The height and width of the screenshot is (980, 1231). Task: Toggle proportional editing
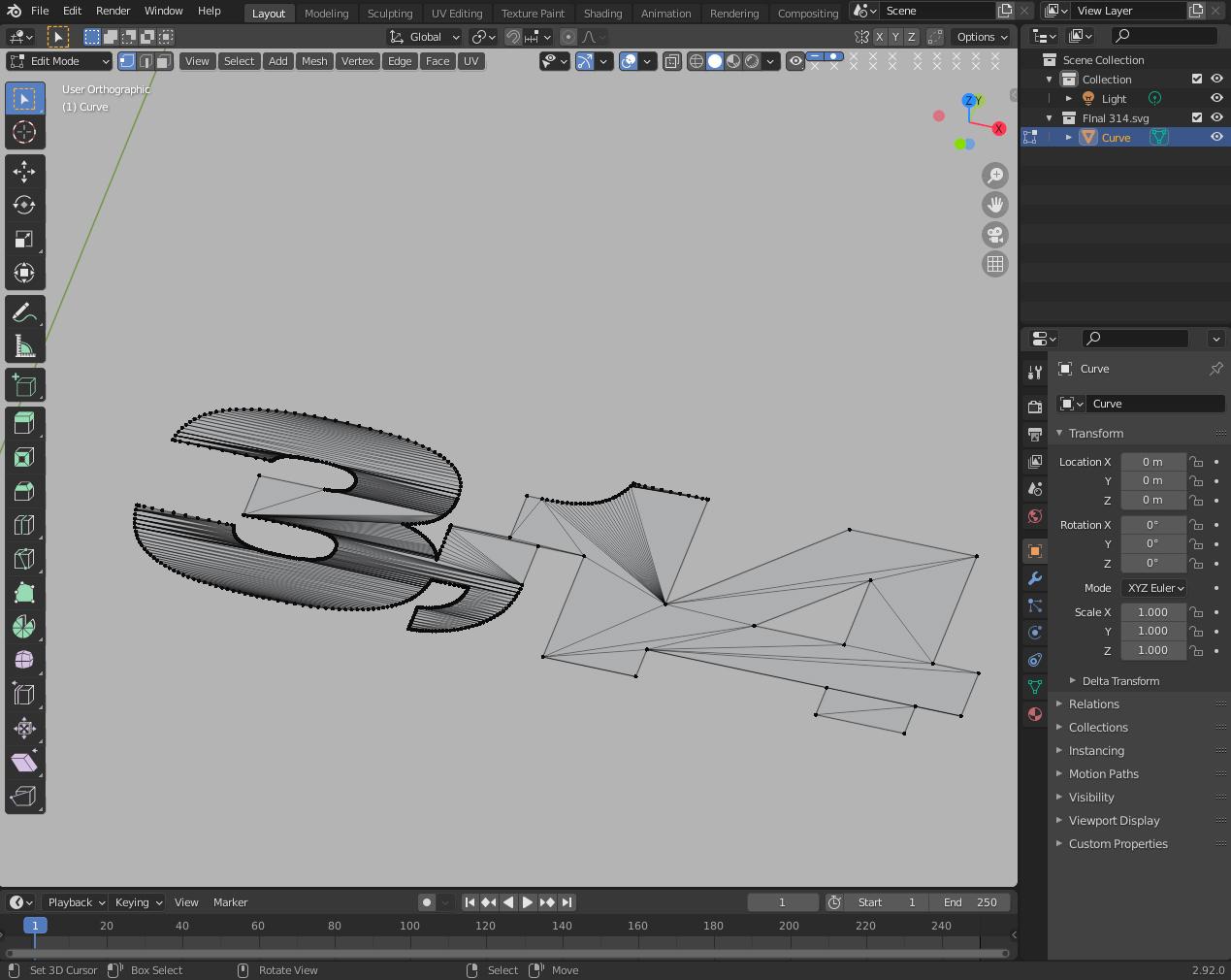pos(568,37)
